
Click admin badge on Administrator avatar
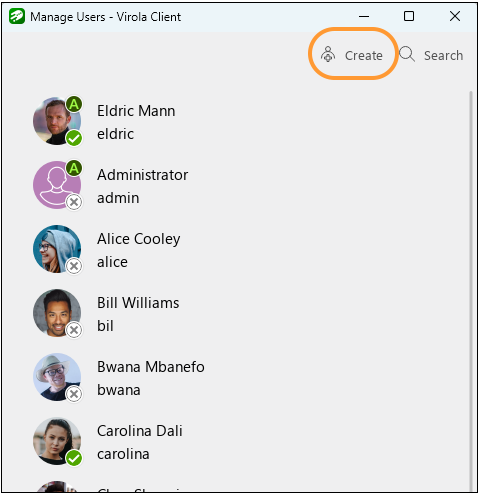pyautogui.click(x=74, y=168)
